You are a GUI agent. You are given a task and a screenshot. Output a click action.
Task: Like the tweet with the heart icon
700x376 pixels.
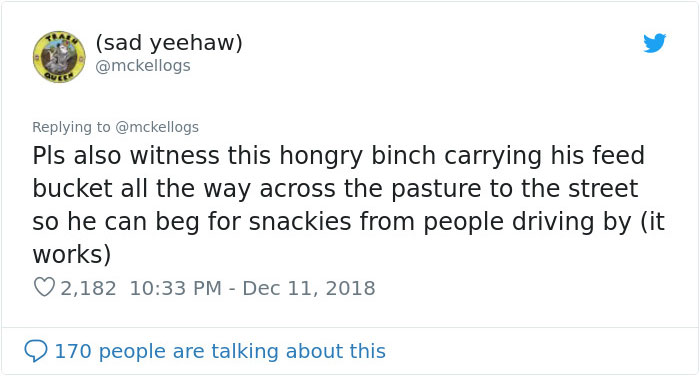[44, 287]
